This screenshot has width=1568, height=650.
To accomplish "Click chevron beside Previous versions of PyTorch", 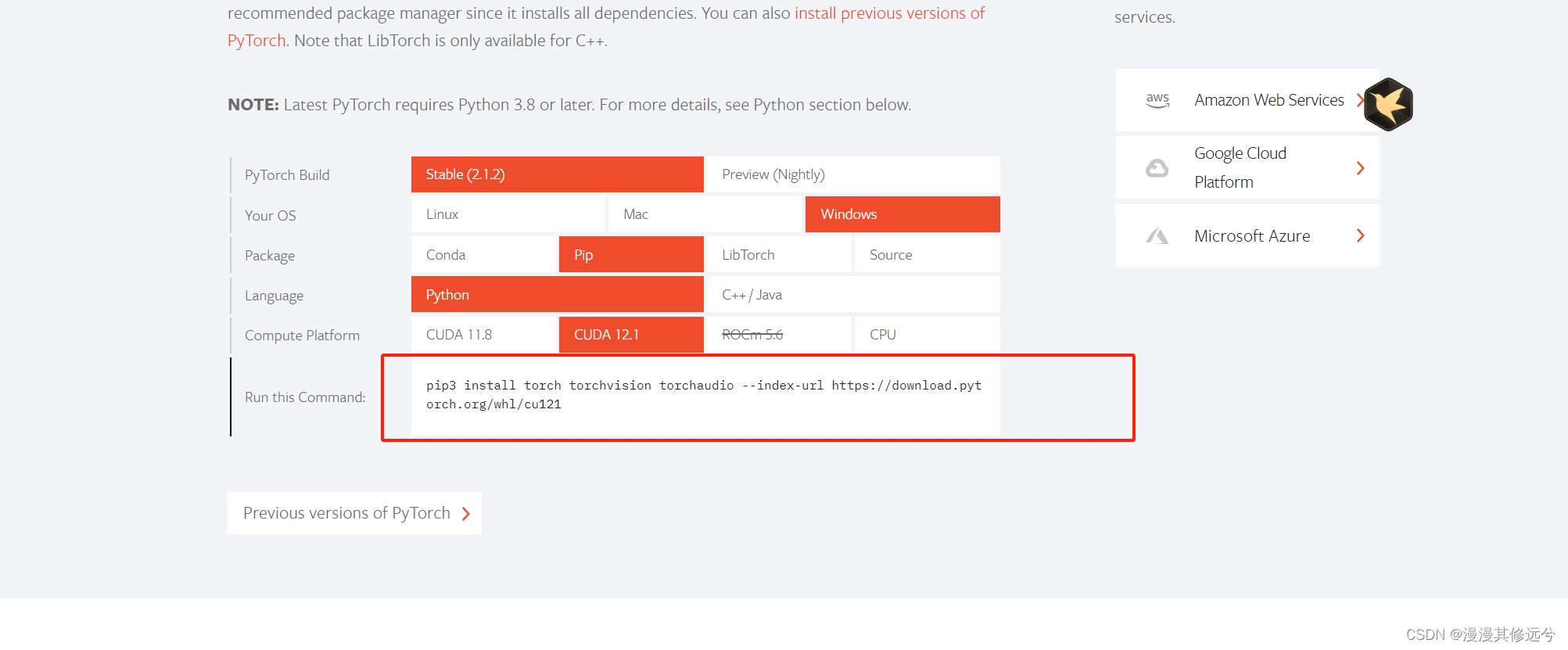I will 466,514.
